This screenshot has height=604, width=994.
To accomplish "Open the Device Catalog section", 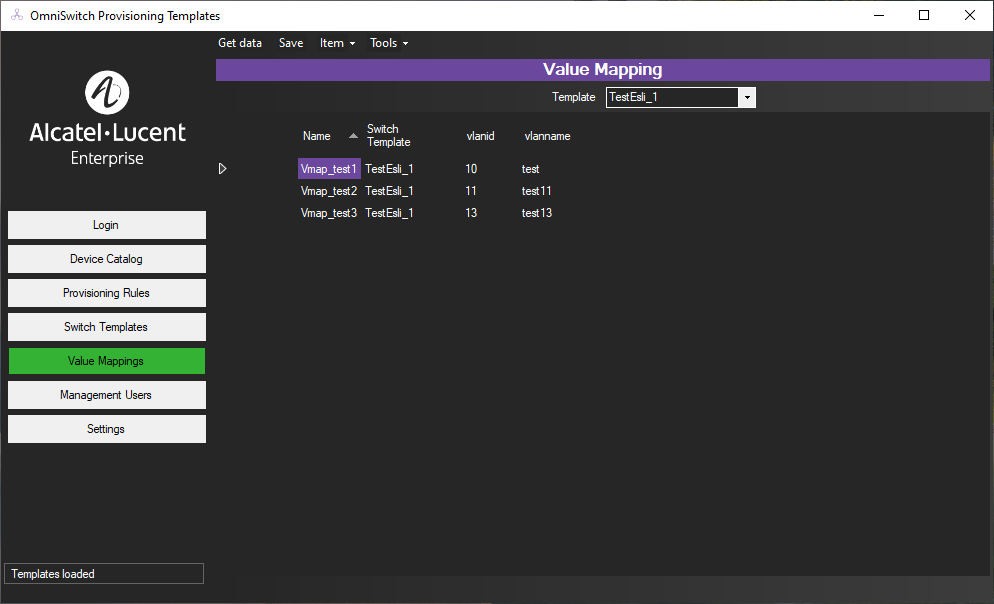I will coord(106,259).
